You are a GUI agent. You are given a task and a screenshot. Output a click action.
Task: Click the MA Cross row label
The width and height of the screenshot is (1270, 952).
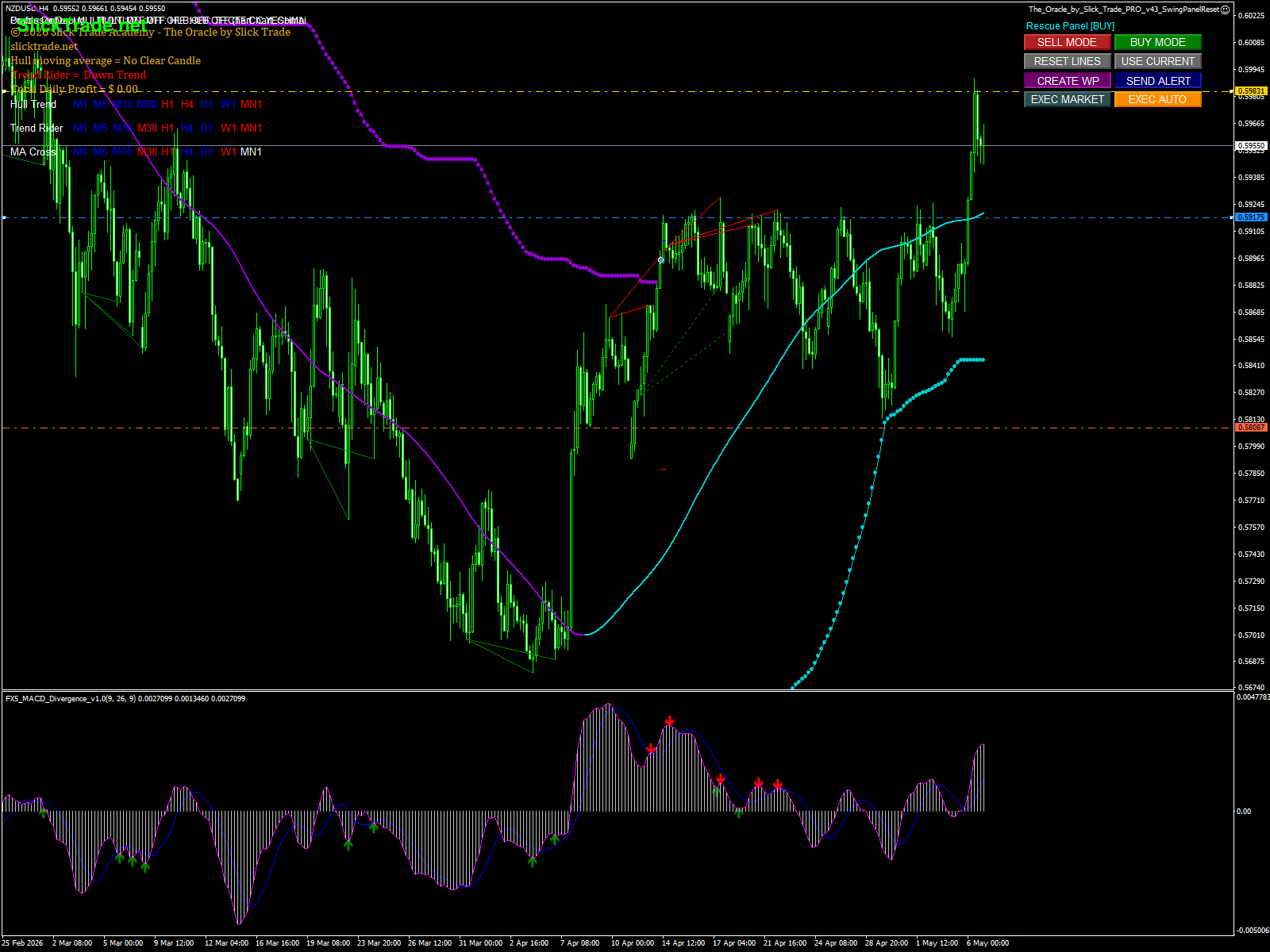[x=33, y=152]
